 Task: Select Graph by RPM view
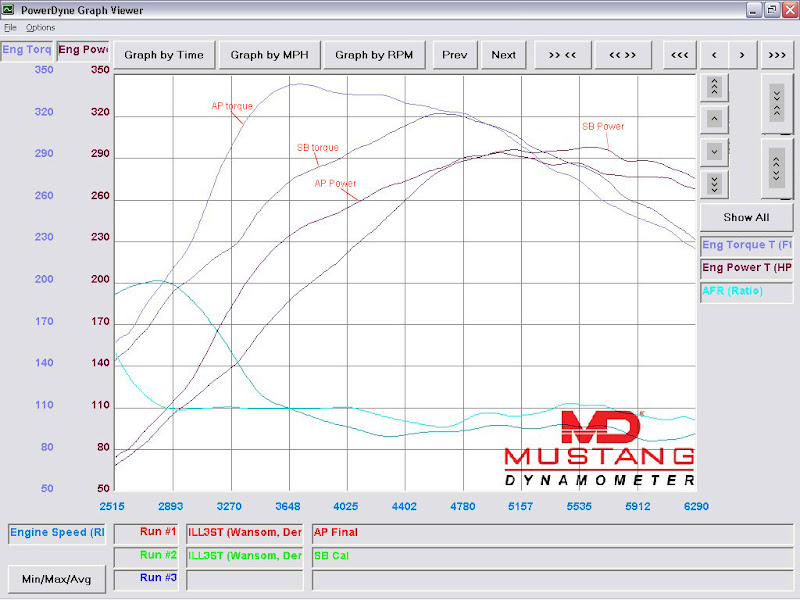[374, 55]
